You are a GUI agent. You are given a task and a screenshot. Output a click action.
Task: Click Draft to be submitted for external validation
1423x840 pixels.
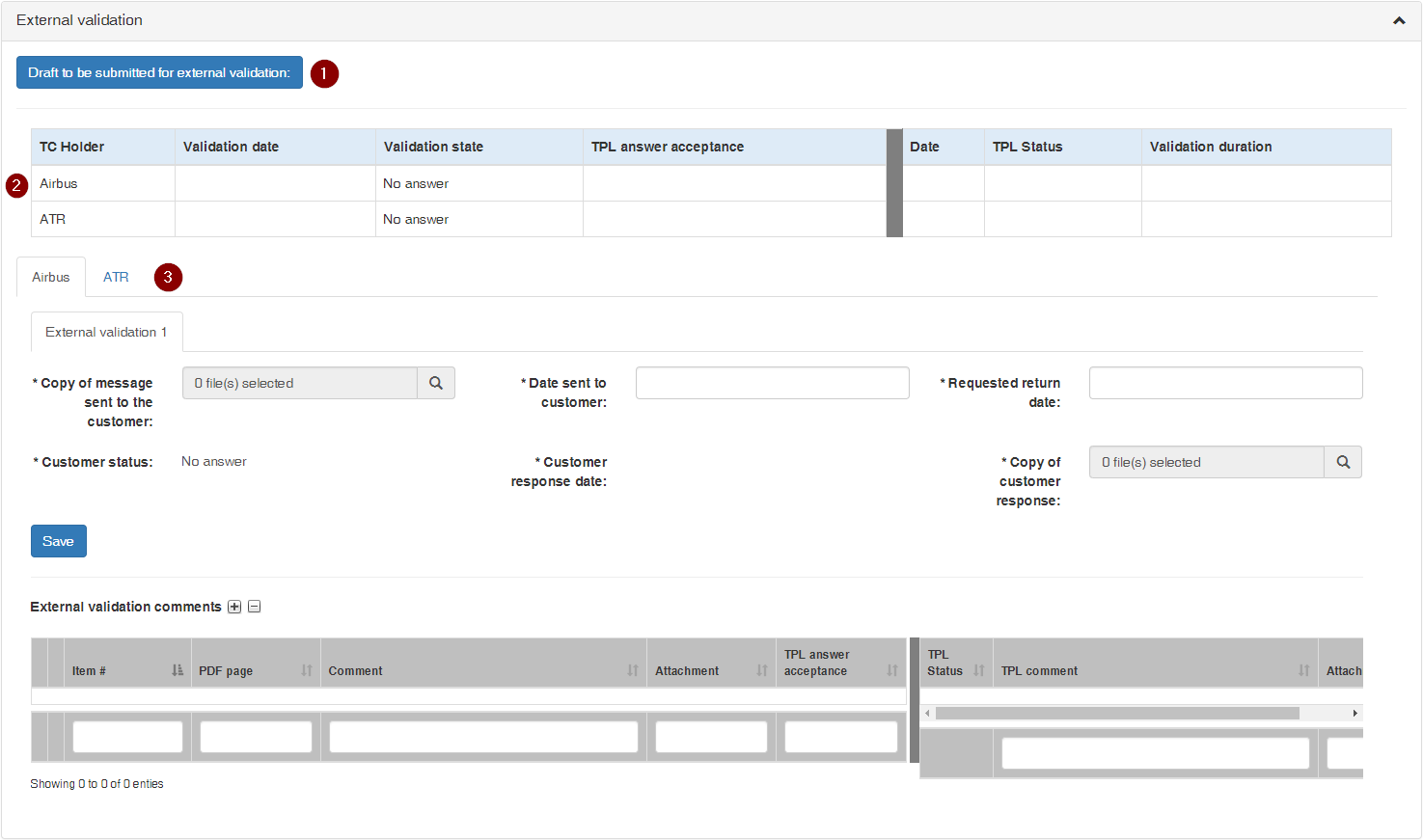(159, 72)
